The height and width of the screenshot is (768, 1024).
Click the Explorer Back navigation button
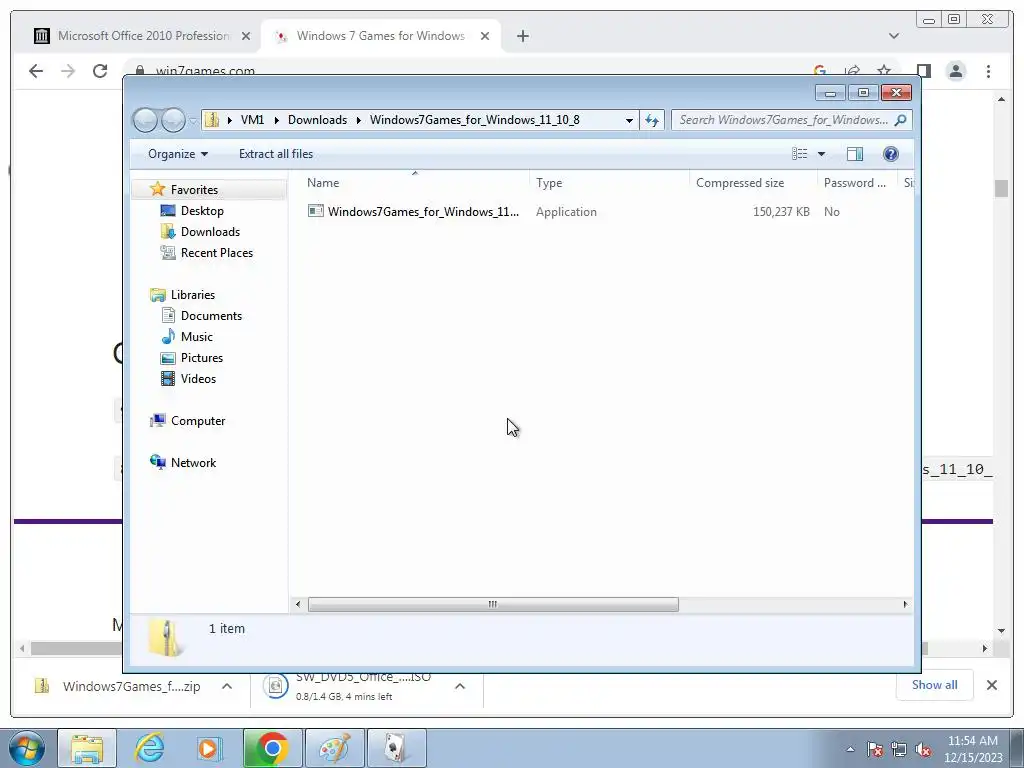(145, 120)
